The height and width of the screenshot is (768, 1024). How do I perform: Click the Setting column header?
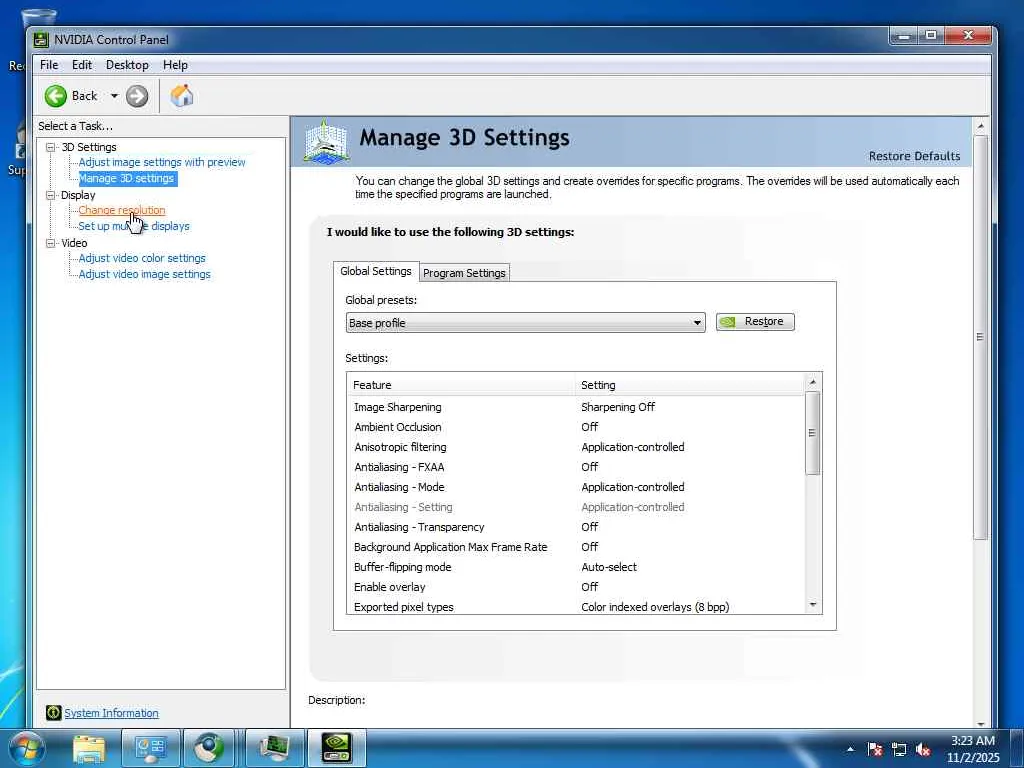coord(690,385)
